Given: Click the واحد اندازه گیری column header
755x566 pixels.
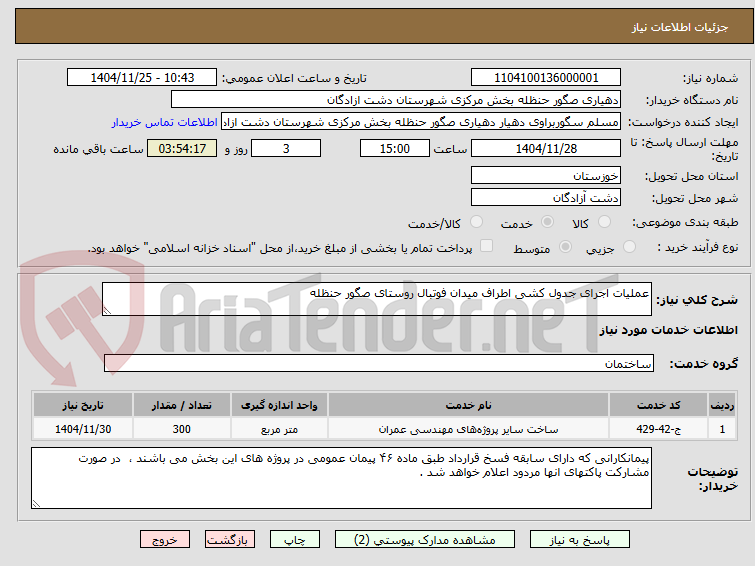Looking at the screenshot, I should [279, 405].
